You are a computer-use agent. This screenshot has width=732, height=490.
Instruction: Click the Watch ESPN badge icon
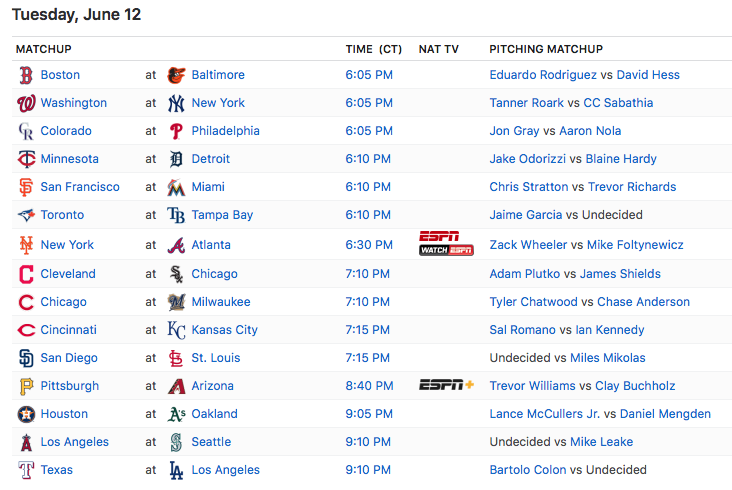click(446, 250)
